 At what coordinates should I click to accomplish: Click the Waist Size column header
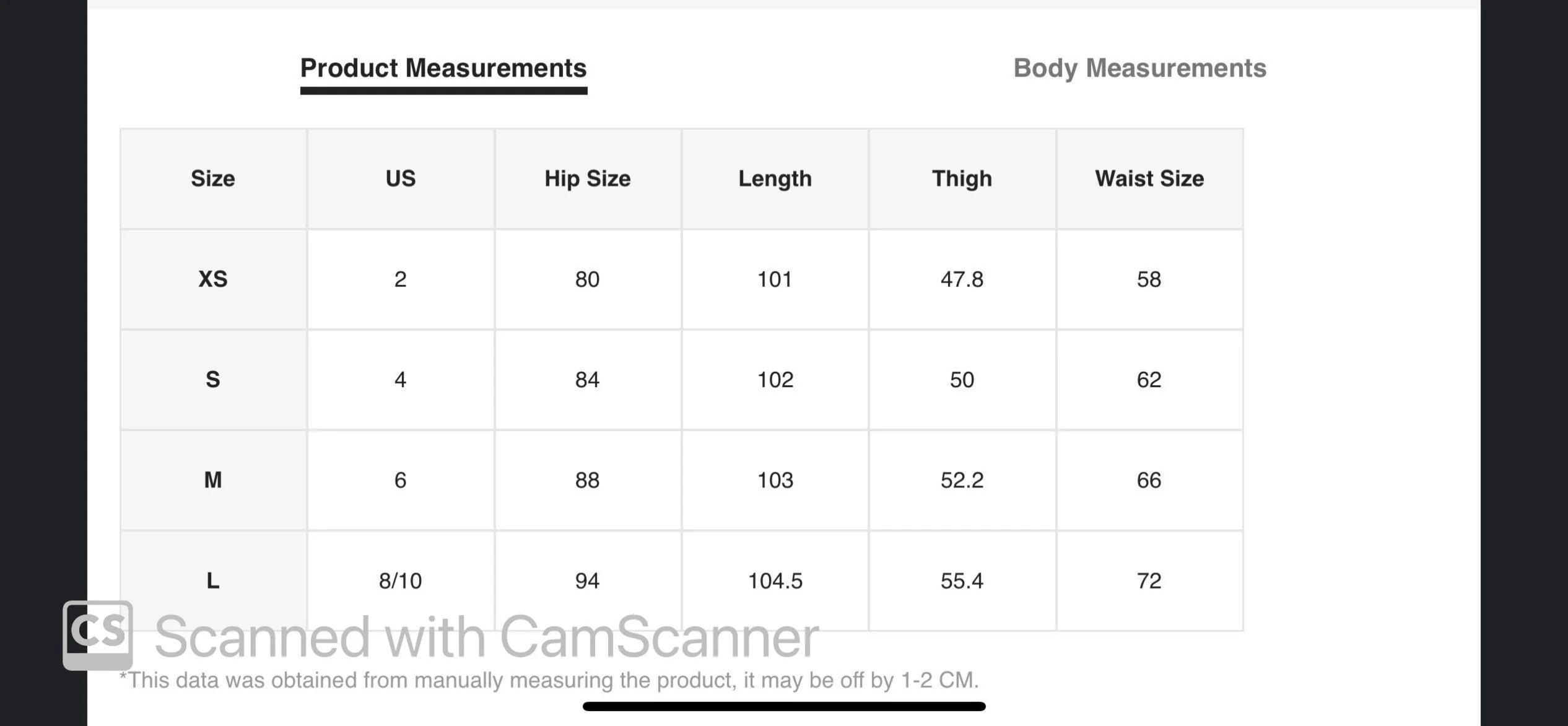(x=1149, y=178)
